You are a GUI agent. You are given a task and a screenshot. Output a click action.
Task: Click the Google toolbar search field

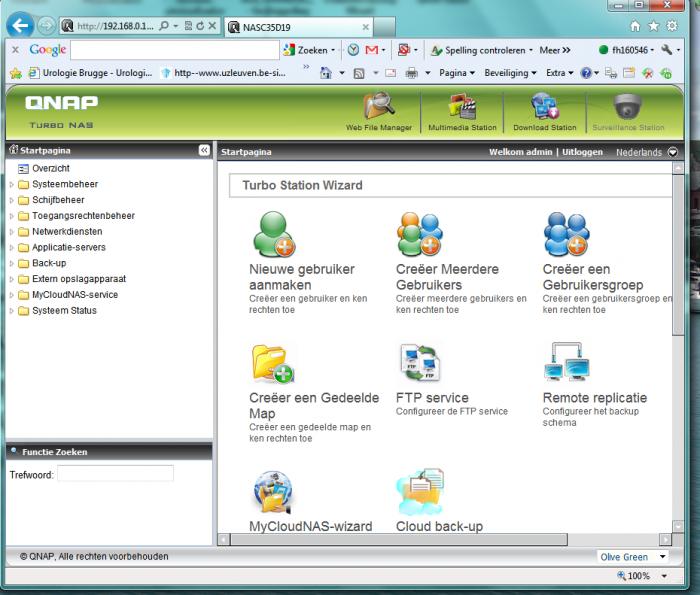[x=175, y=50]
